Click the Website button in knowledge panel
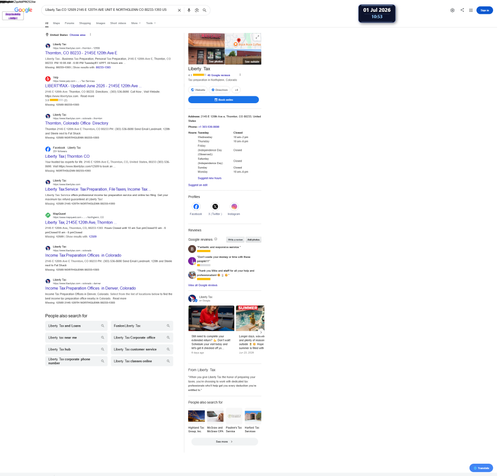 (198, 90)
